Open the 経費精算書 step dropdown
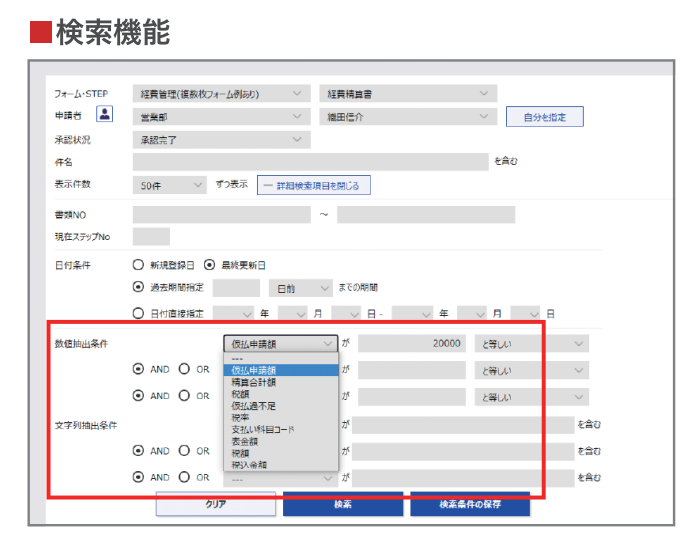 click(x=408, y=94)
